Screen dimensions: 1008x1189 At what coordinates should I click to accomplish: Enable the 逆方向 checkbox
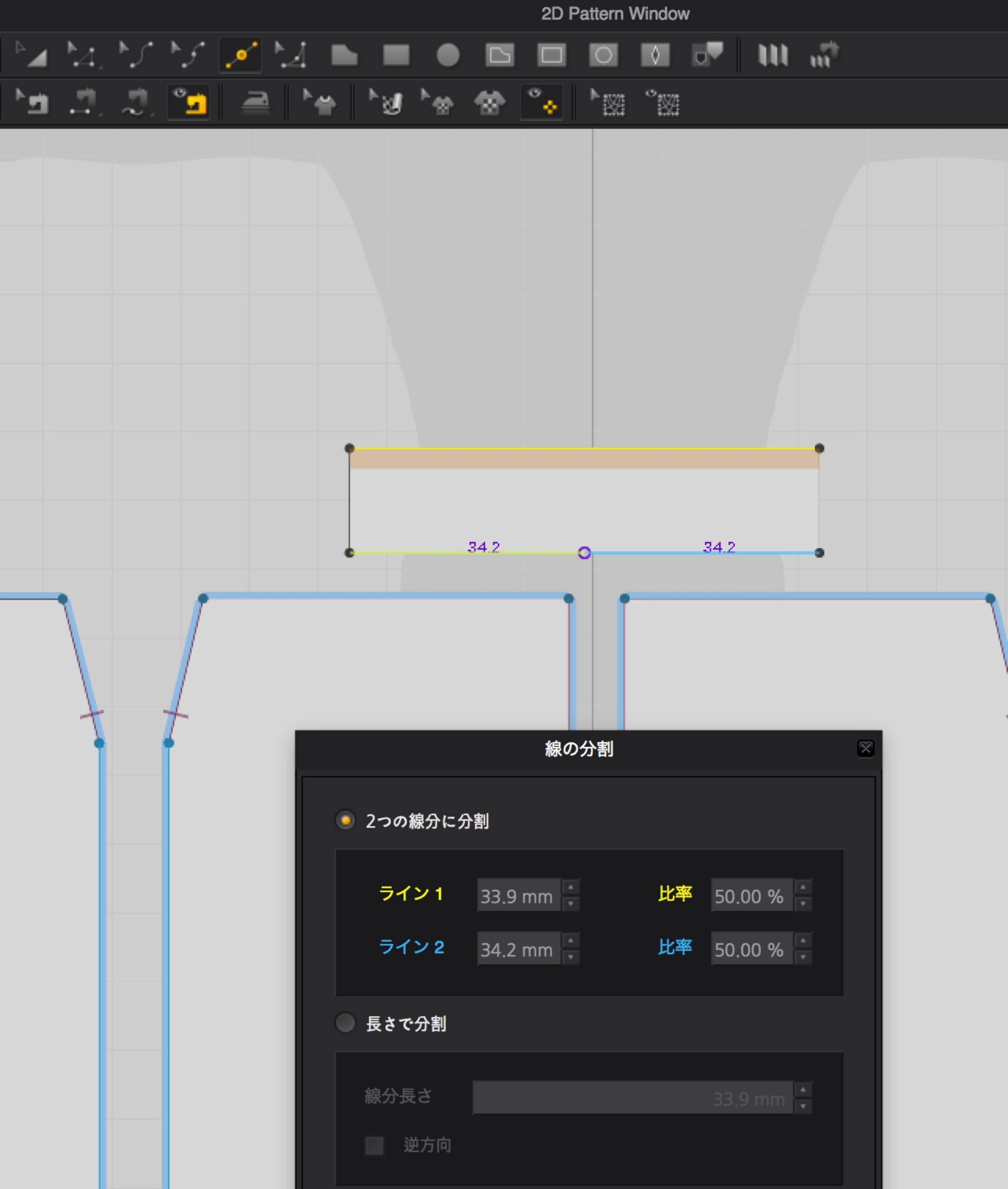point(374,1145)
